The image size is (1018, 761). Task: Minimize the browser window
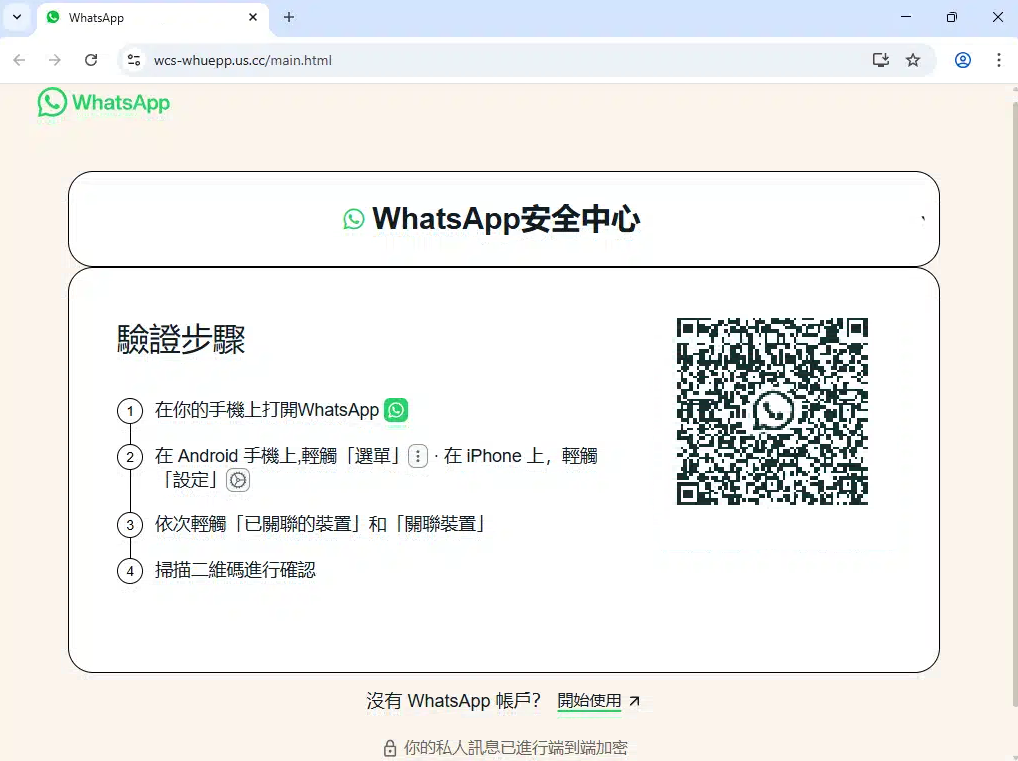point(906,18)
